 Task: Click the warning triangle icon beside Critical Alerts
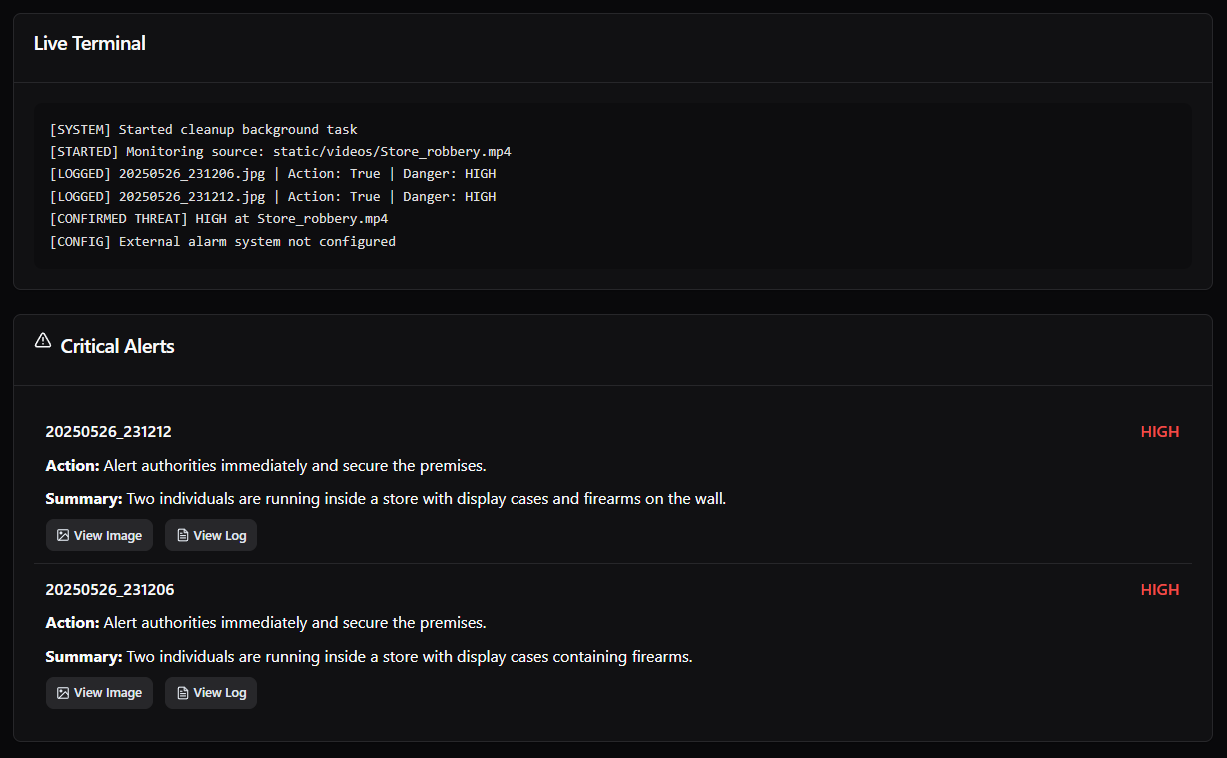pyautogui.click(x=43, y=341)
